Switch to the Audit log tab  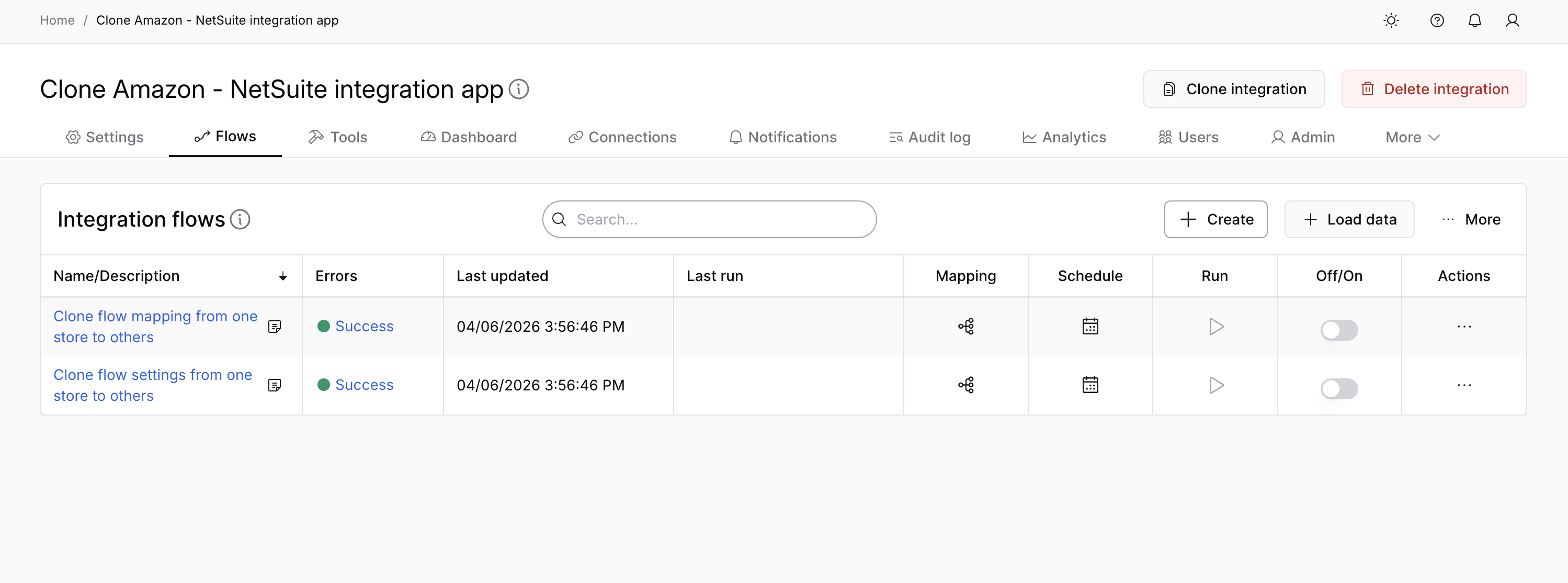[929, 138]
